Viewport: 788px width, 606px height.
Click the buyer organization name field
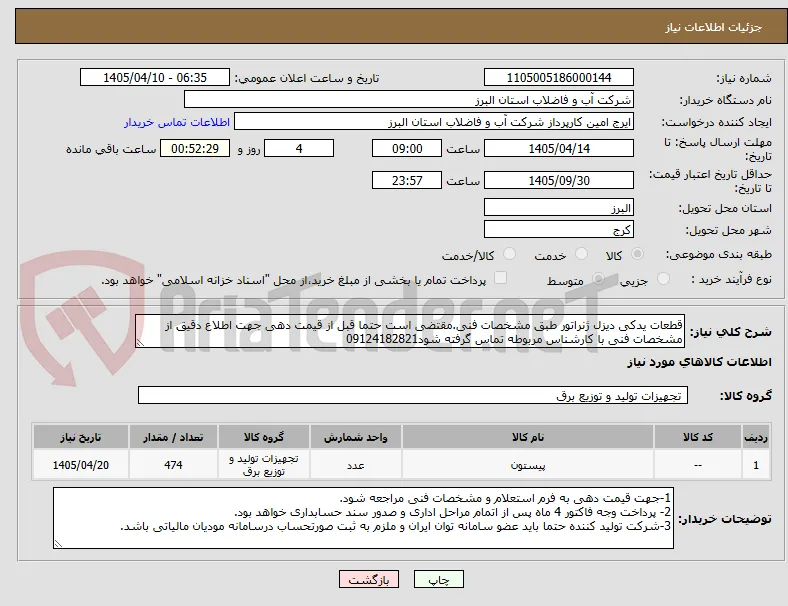[x=409, y=99]
